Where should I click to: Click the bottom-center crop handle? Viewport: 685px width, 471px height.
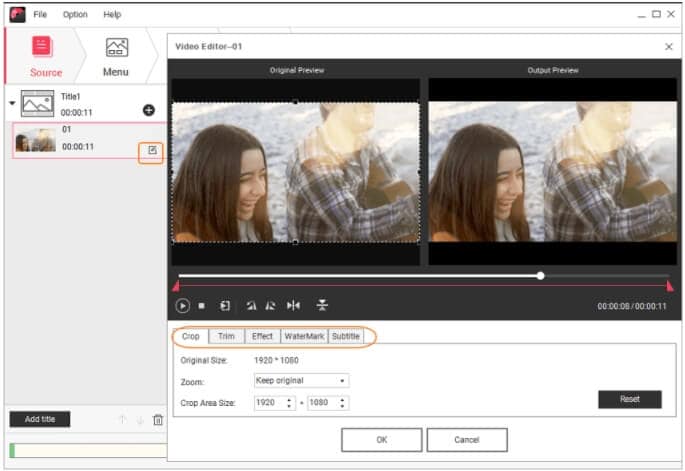tap(296, 242)
